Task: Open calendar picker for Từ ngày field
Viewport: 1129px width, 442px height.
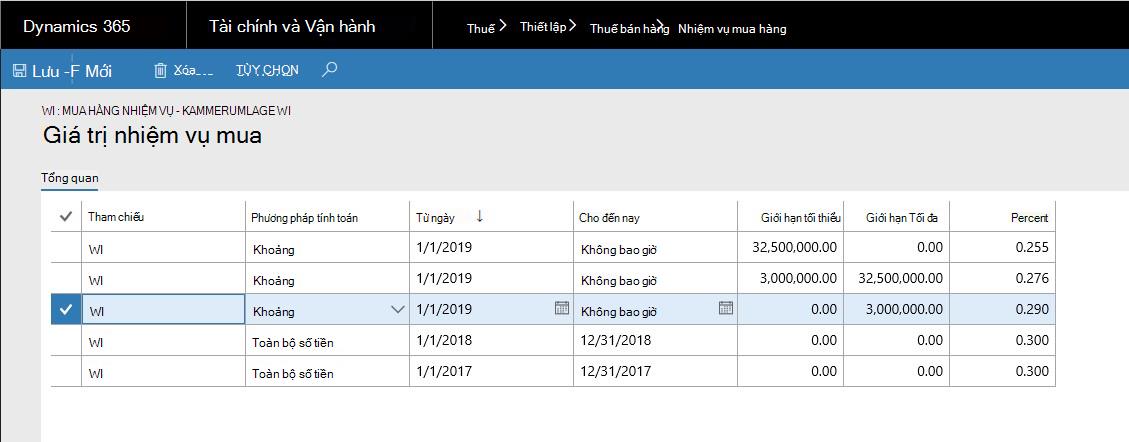Action: [562, 308]
